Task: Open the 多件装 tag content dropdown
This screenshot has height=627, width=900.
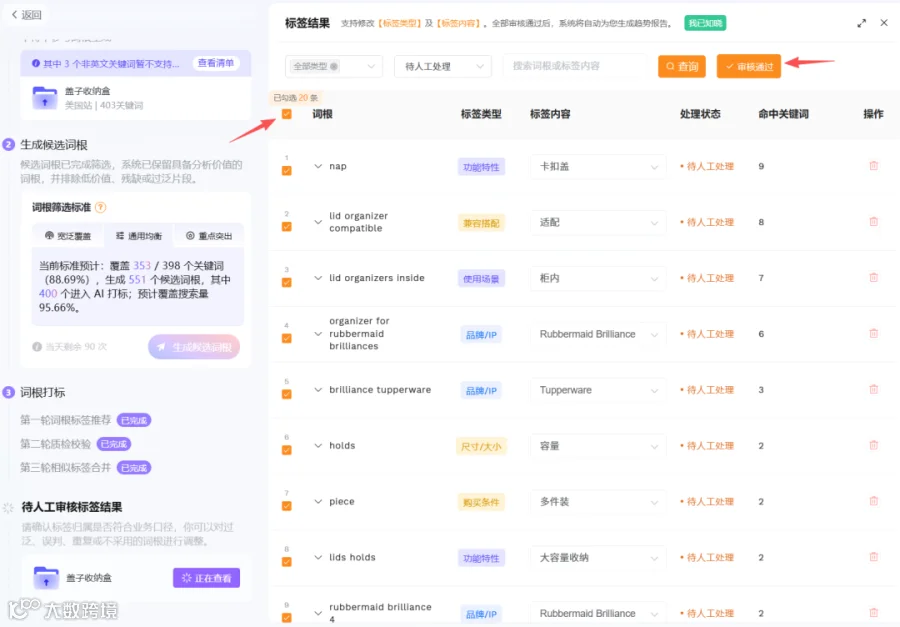Action: (x=598, y=502)
